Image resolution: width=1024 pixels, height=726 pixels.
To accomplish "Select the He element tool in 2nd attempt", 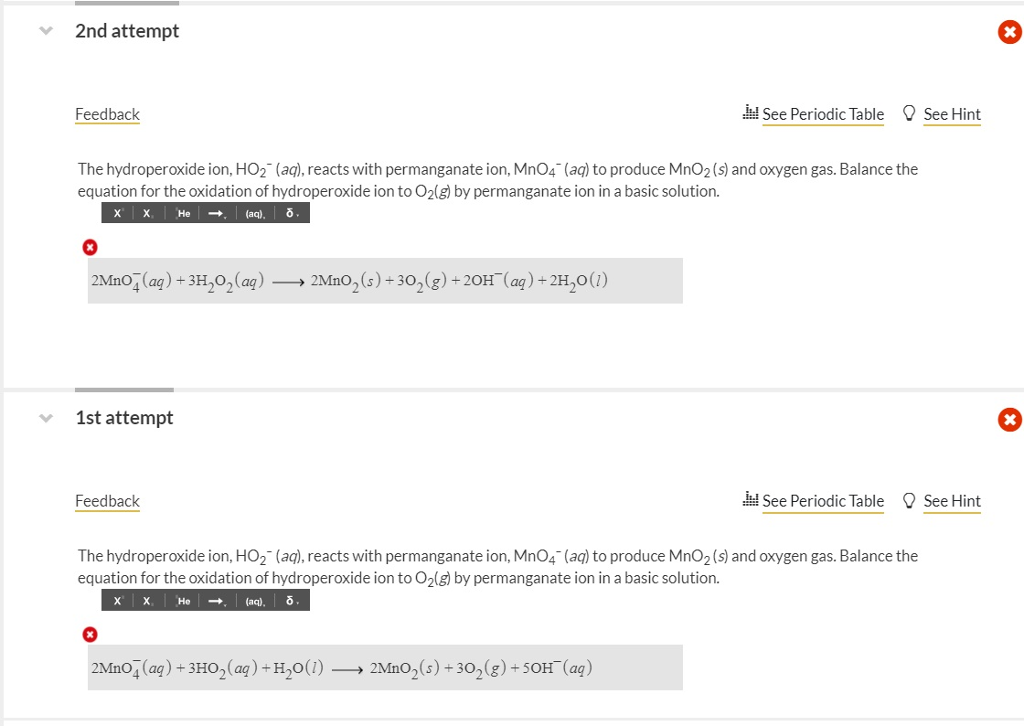I will pyautogui.click(x=183, y=214).
